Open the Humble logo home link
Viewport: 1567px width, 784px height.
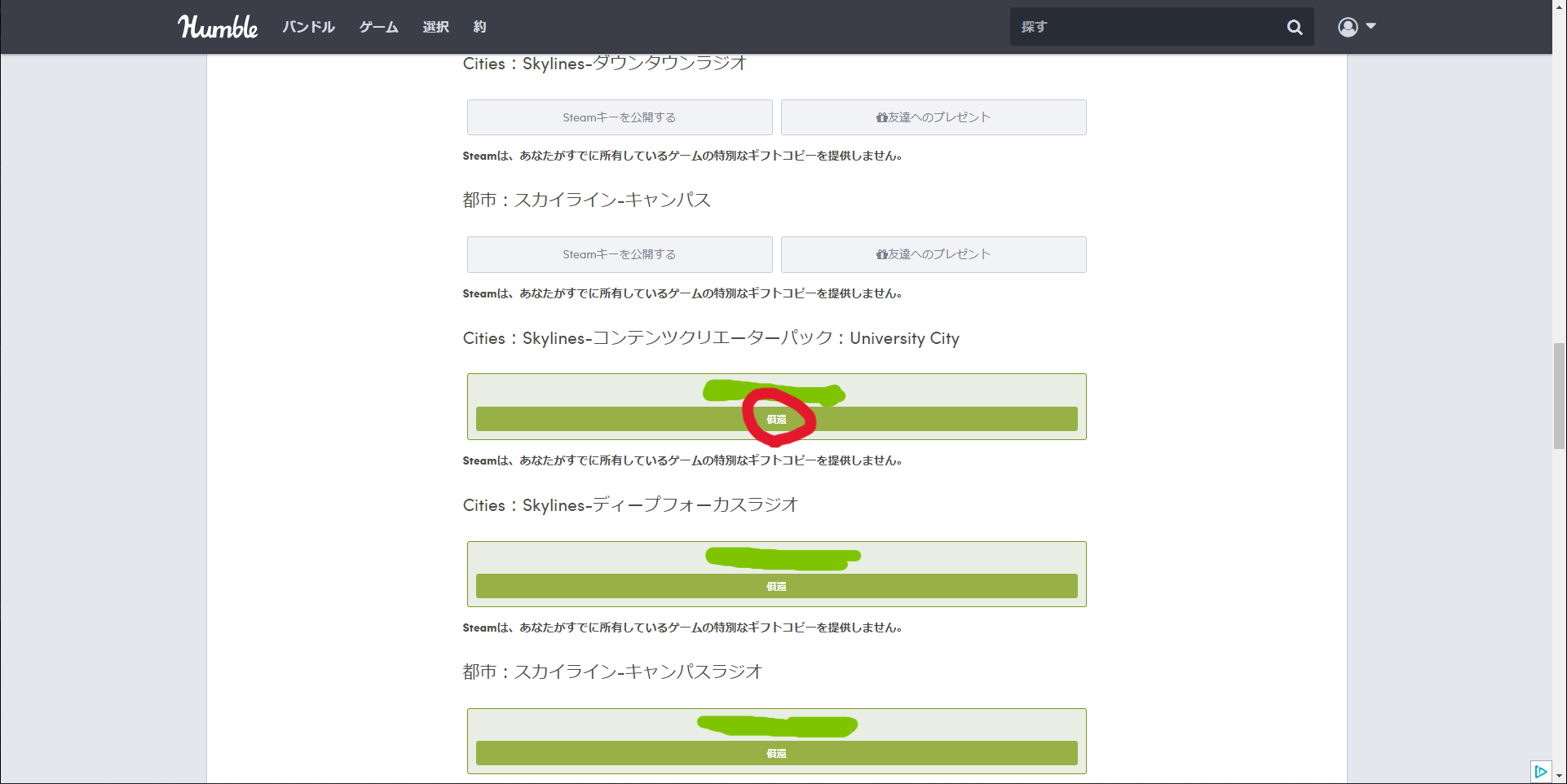pyautogui.click(x=218, y=27)
